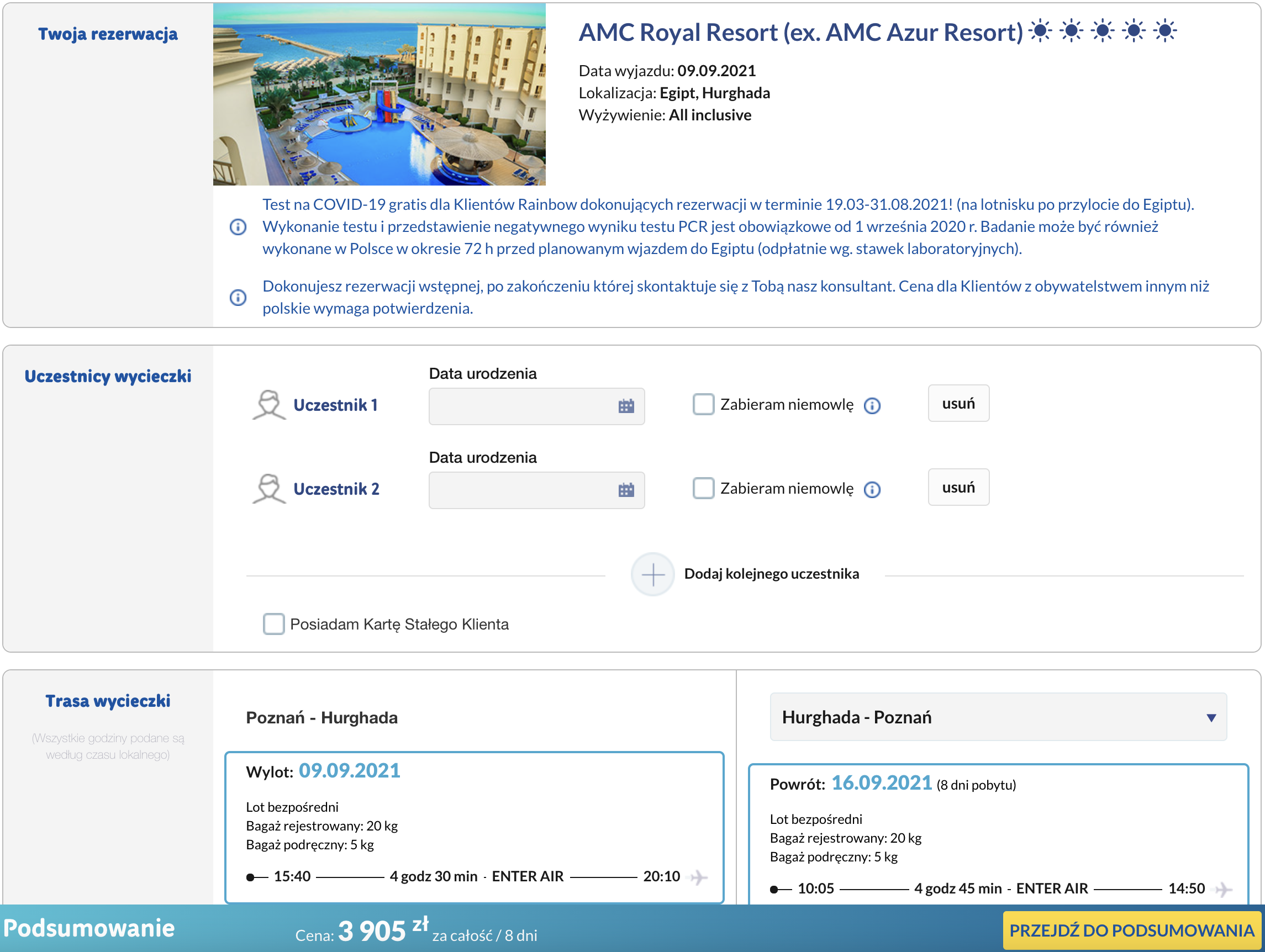Viewport: 1265px width, 952px height.
Task: Open calendar icon for Uczestnik 1 birthdate
Action: [626, 406]
